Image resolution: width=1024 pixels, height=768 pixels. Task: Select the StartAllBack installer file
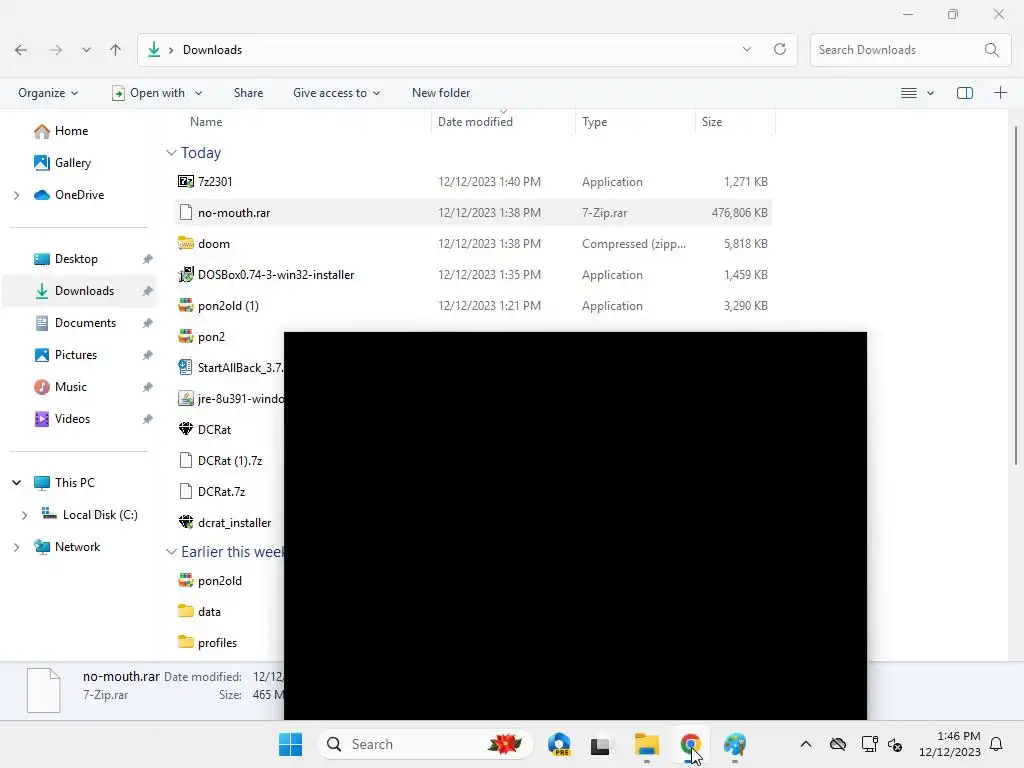(229, 368)
